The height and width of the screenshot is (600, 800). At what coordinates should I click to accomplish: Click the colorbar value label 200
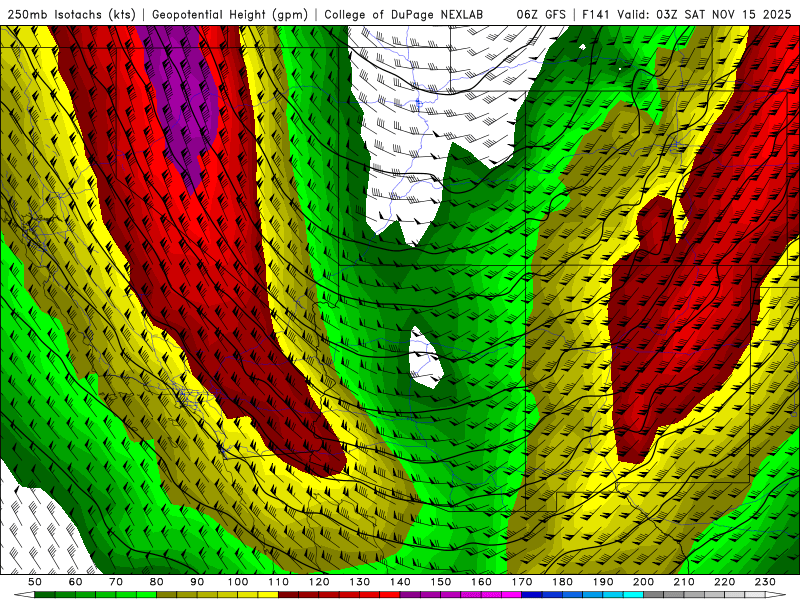(643, 582)
